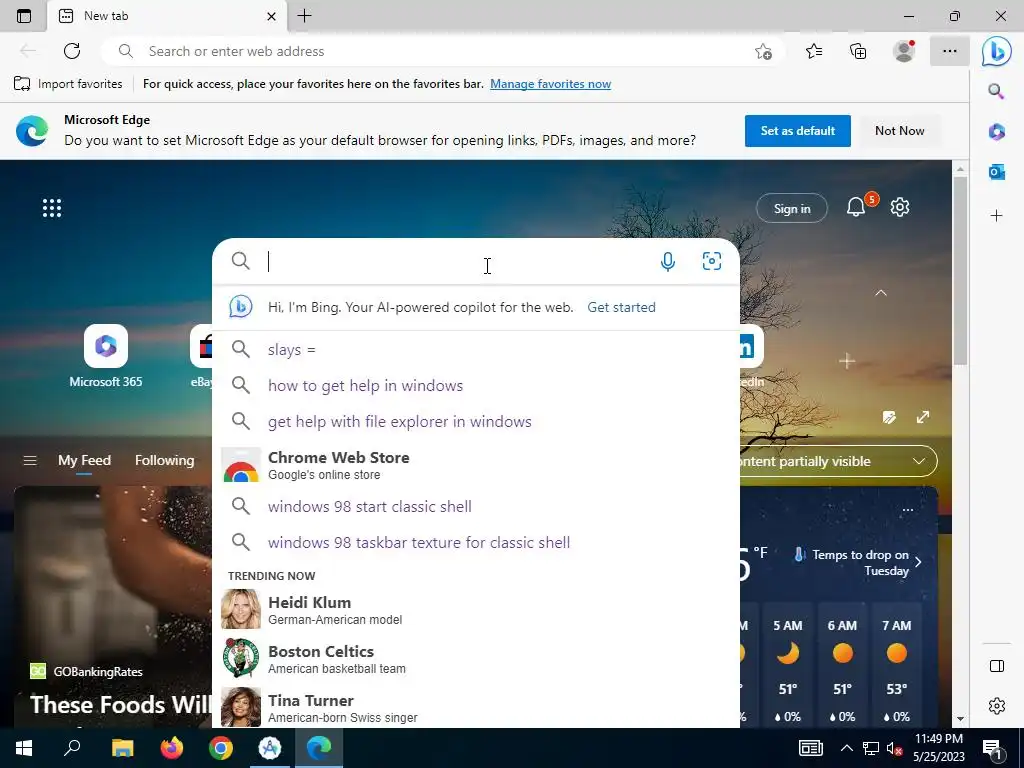Add a sidebar app with plus icon
The image size is (1024, 768).
coord(997,216)
